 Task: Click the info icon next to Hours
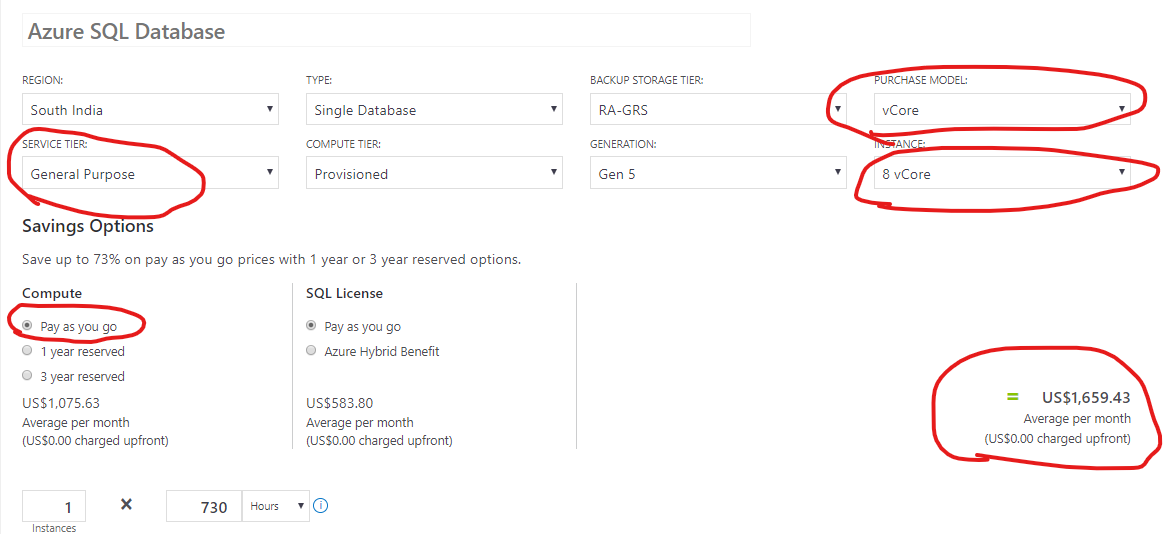point(320,506)
